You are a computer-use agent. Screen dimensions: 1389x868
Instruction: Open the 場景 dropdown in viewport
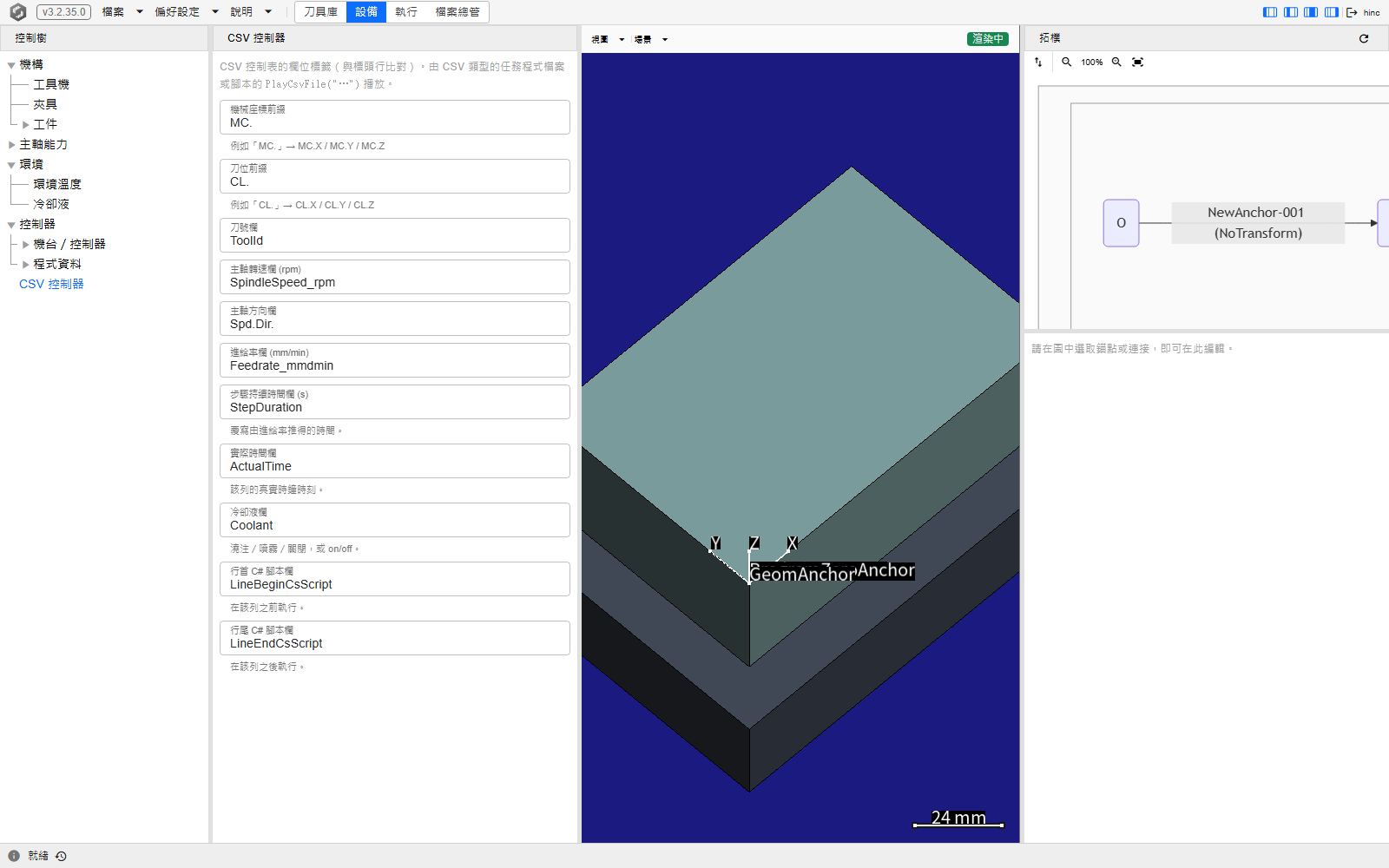coord(650,40)
